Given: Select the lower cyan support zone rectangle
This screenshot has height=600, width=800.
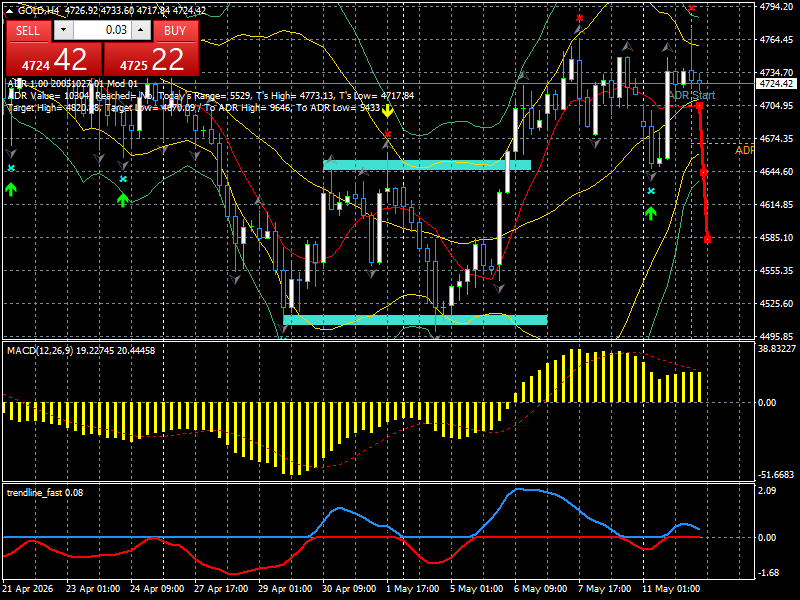Looking at the screenshot, I should [415, 320].
